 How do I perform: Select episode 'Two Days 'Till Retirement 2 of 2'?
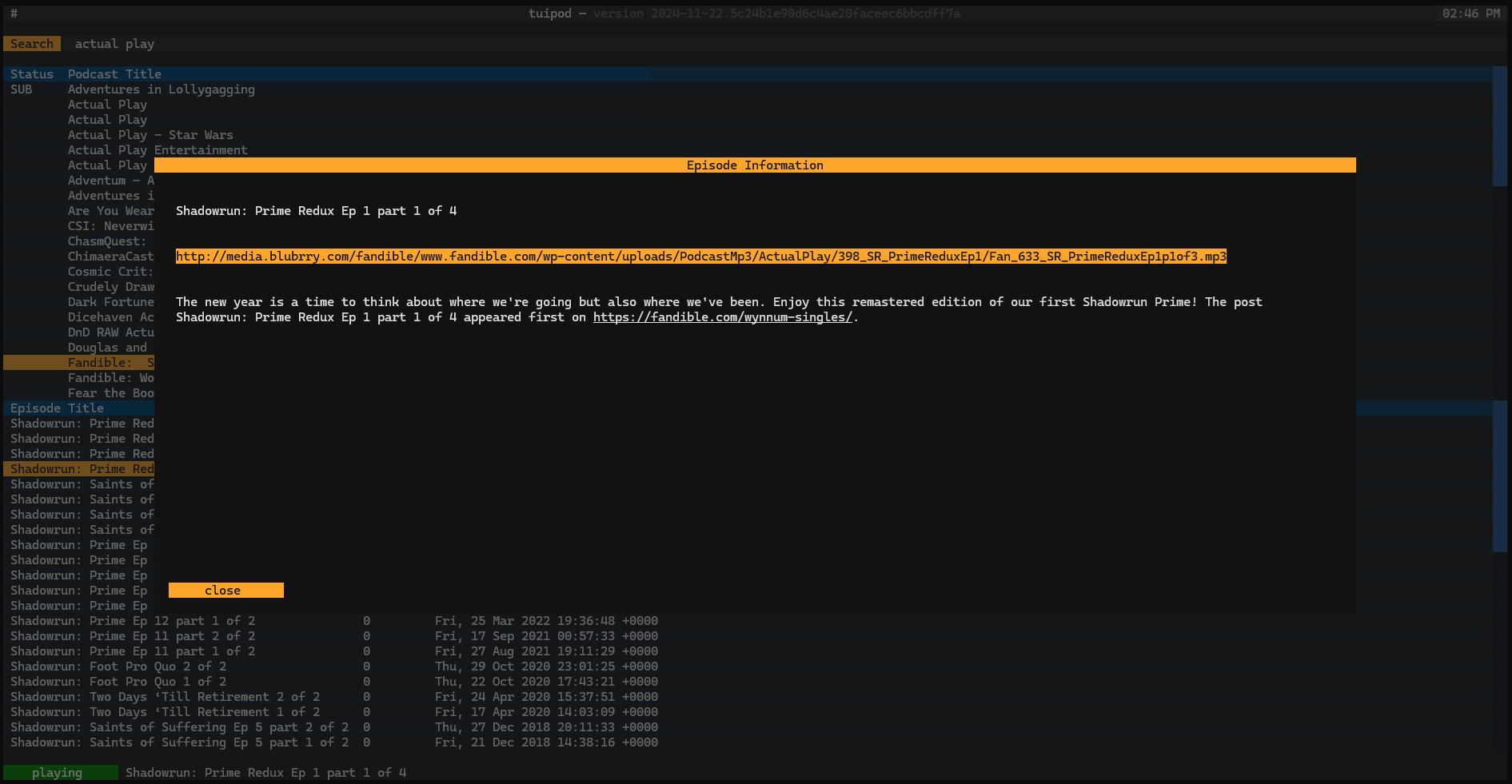[165, 697]
